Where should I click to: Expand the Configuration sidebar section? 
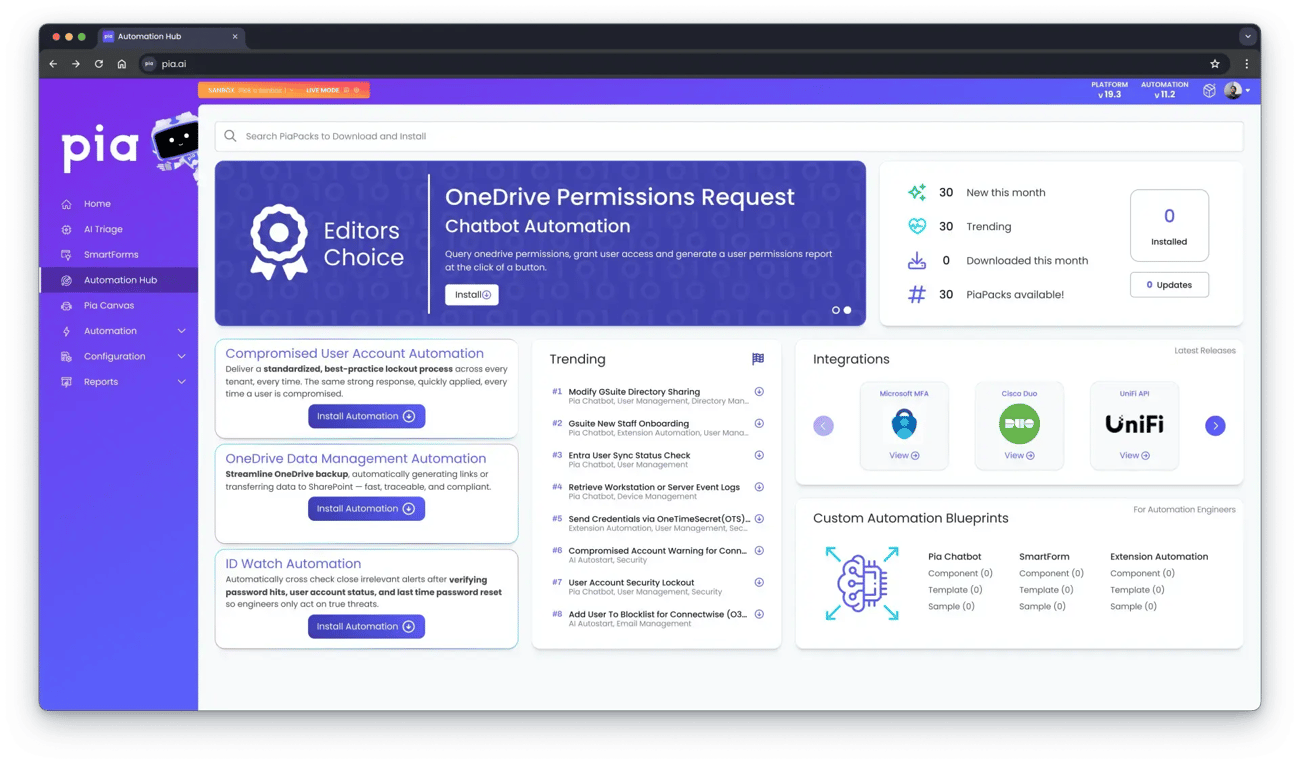[x=181, y=357]
